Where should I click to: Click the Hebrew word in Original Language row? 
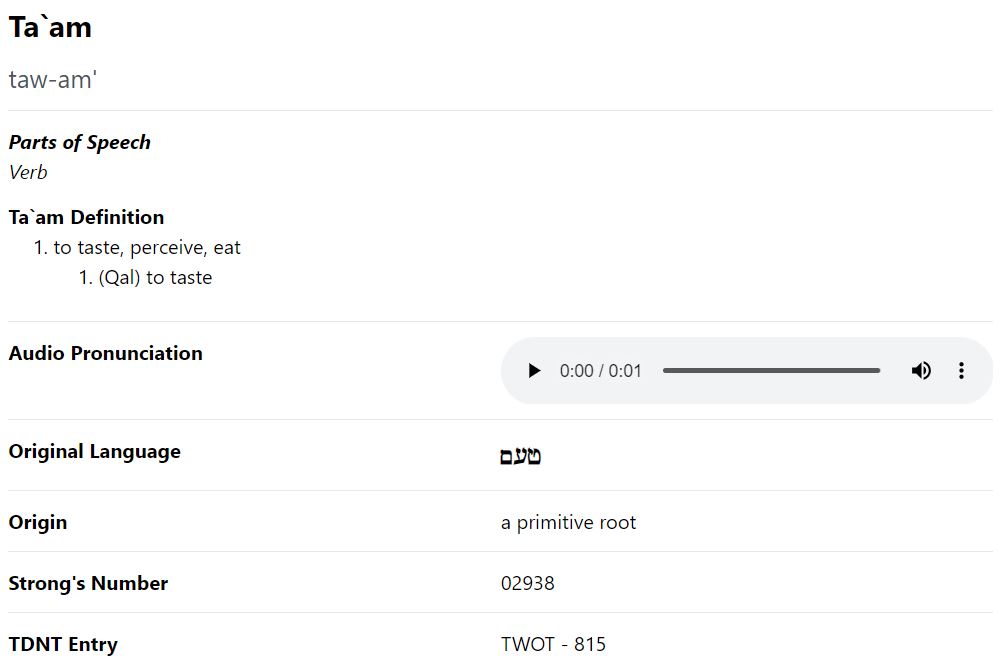521,457
